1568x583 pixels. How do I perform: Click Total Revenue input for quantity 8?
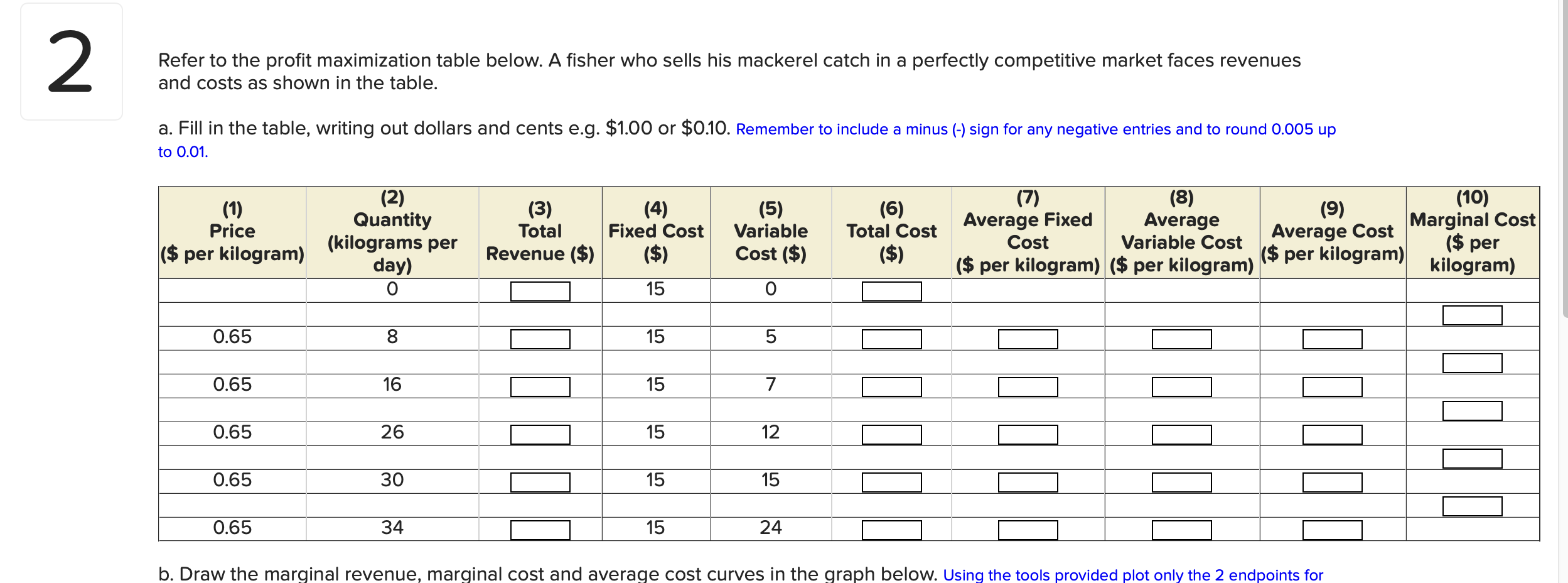tap(540, 339)
